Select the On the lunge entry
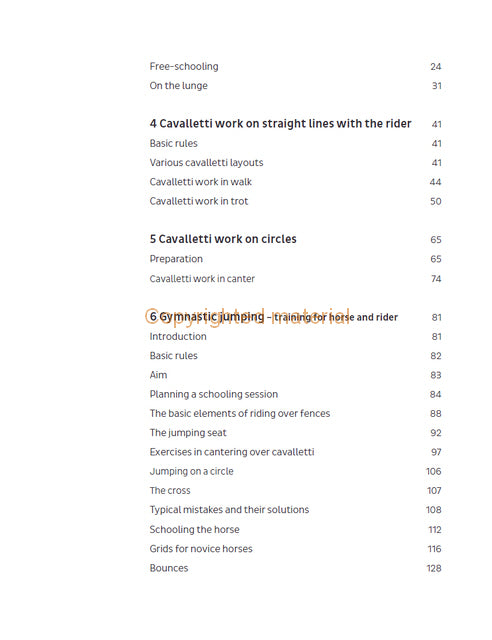The image size is (492, 640). [178, 86]
